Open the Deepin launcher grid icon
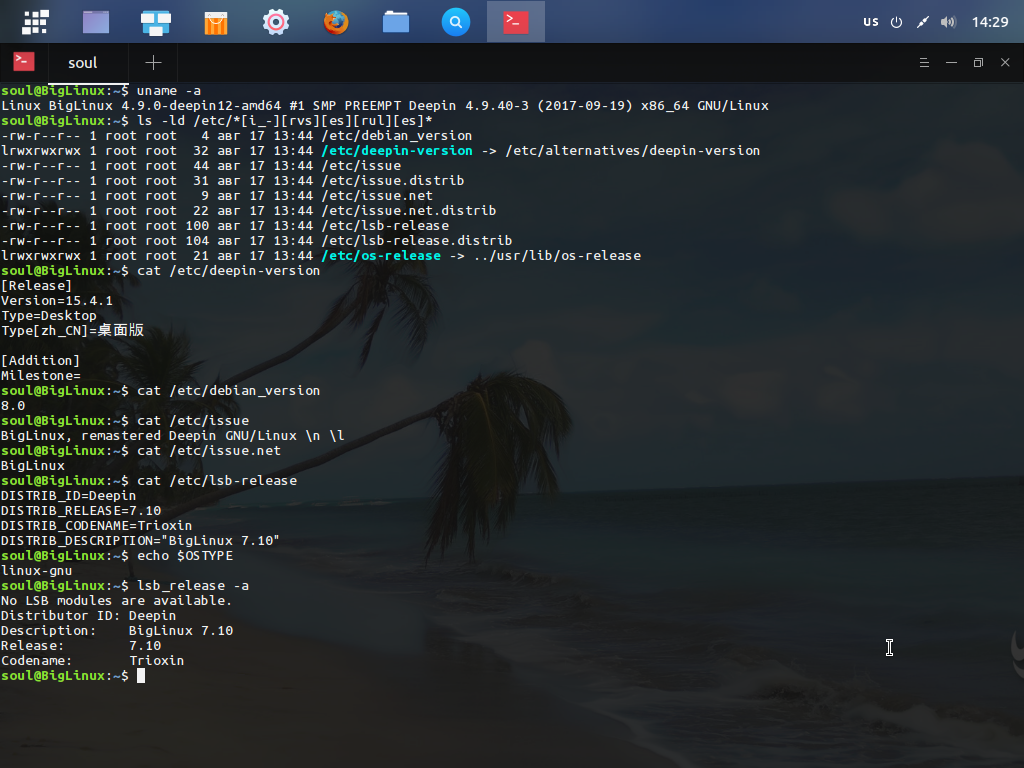Screen dimensions: 1024x768 coord(35,22)
